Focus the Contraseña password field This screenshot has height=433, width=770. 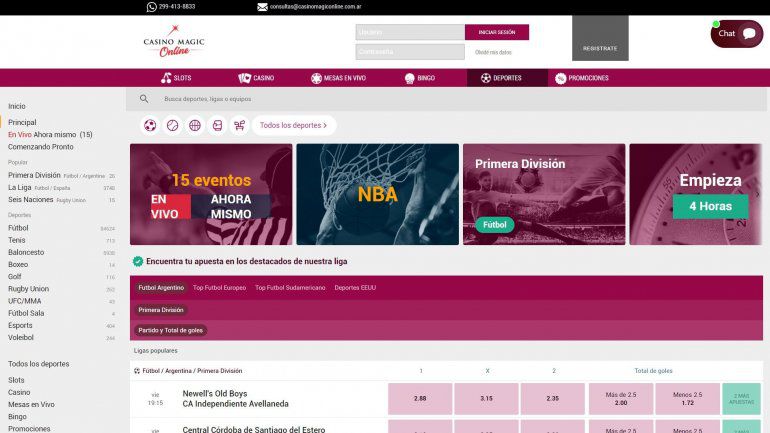[x=409, y=52]
